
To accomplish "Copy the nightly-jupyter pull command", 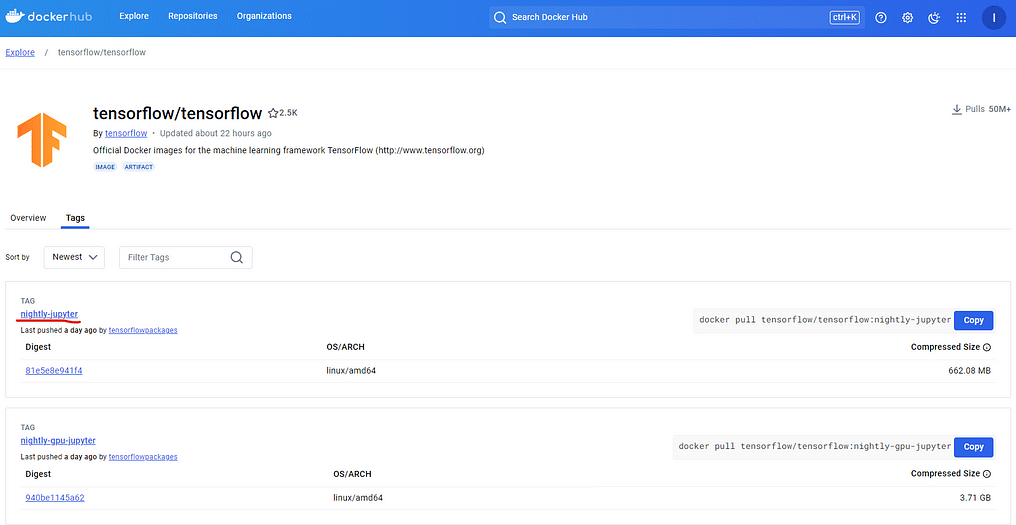I will click(973, 320).
